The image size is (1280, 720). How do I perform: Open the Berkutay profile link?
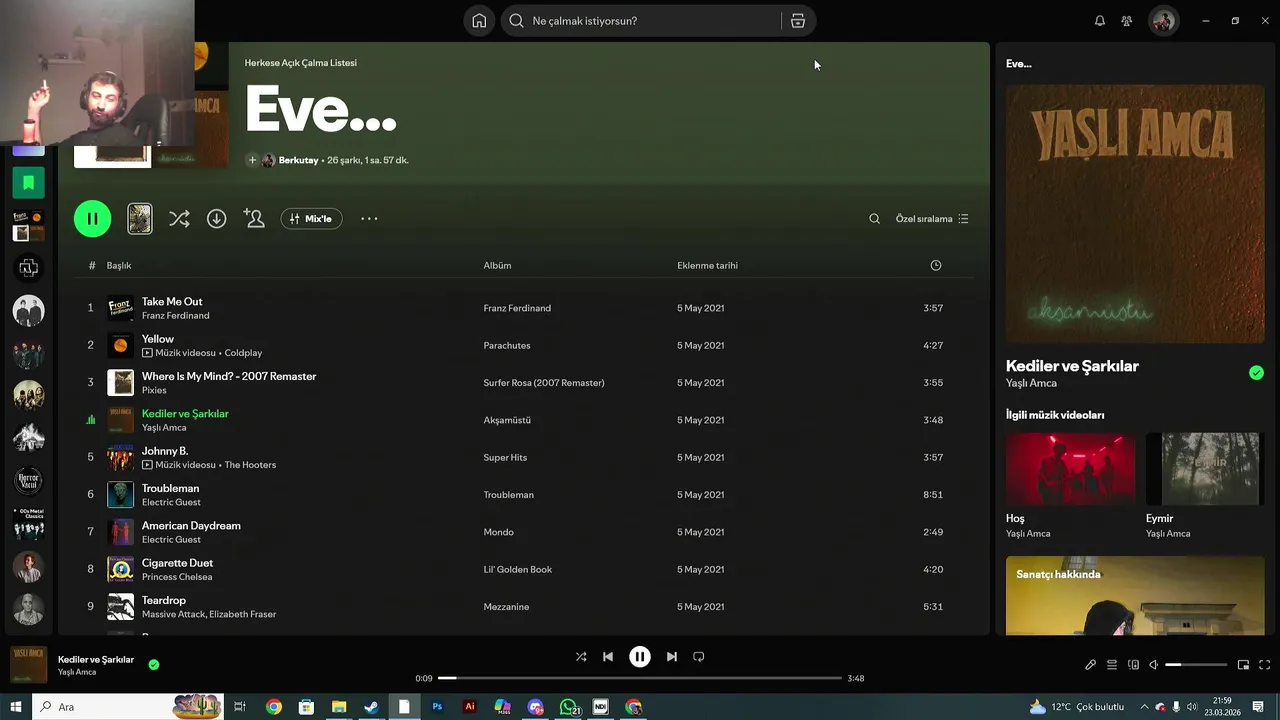pyautogui.click(x=298, y=160)
